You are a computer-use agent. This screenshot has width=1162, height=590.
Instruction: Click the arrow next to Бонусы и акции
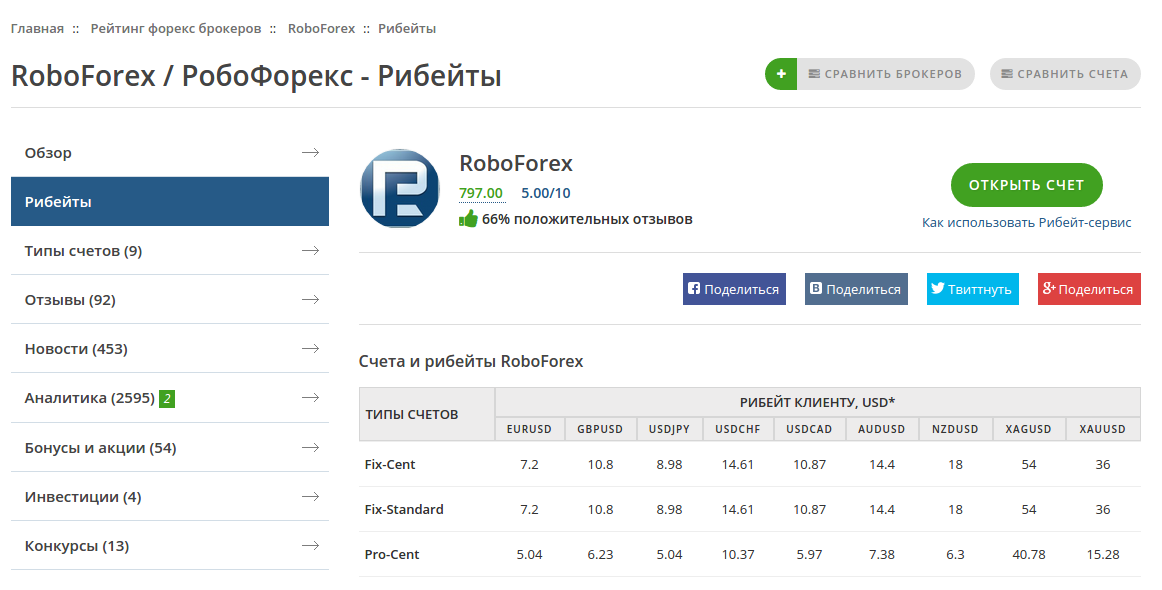pos(311,448)
